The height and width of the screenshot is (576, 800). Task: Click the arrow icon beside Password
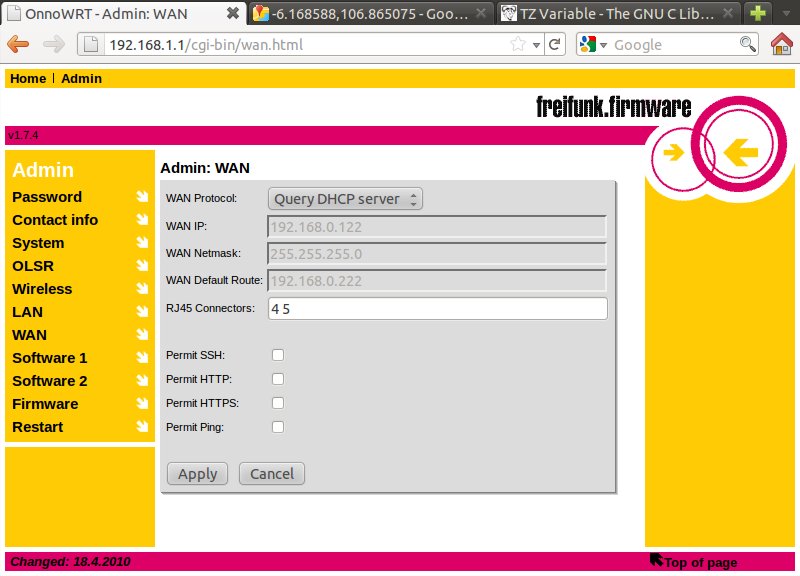142,197
